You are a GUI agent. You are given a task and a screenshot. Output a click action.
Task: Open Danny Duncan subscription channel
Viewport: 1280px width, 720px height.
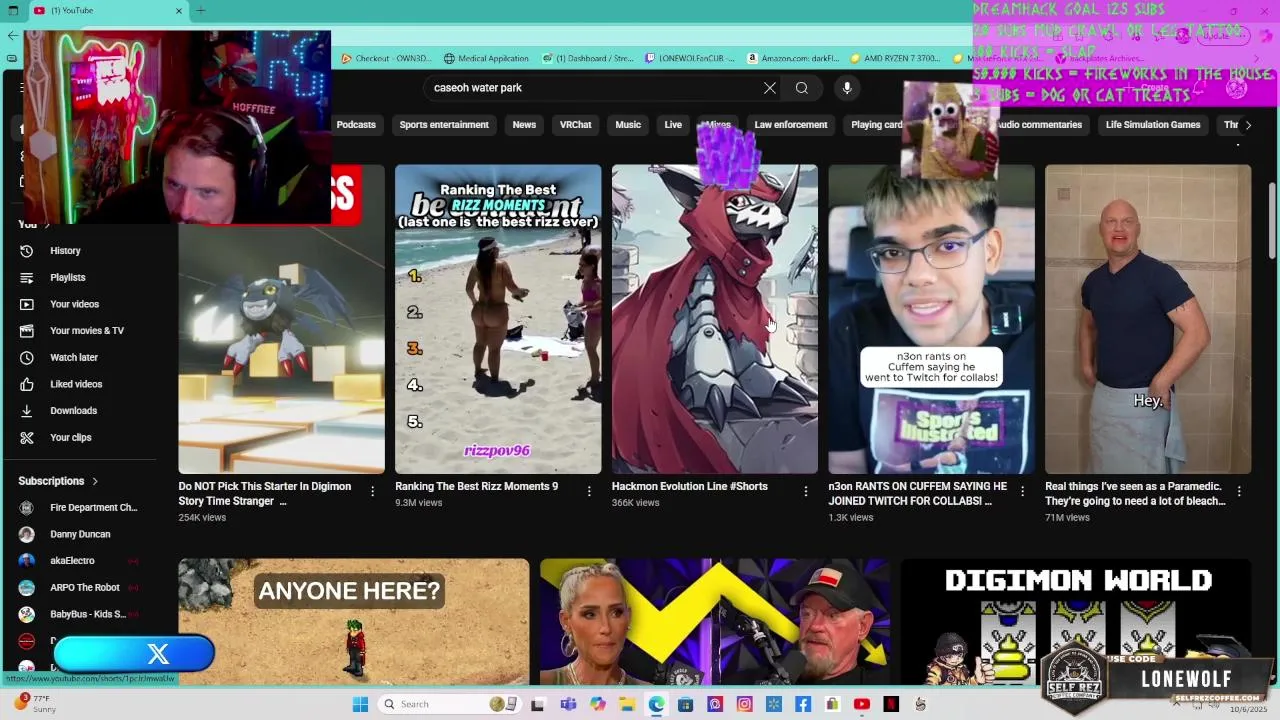coord(80,534)
